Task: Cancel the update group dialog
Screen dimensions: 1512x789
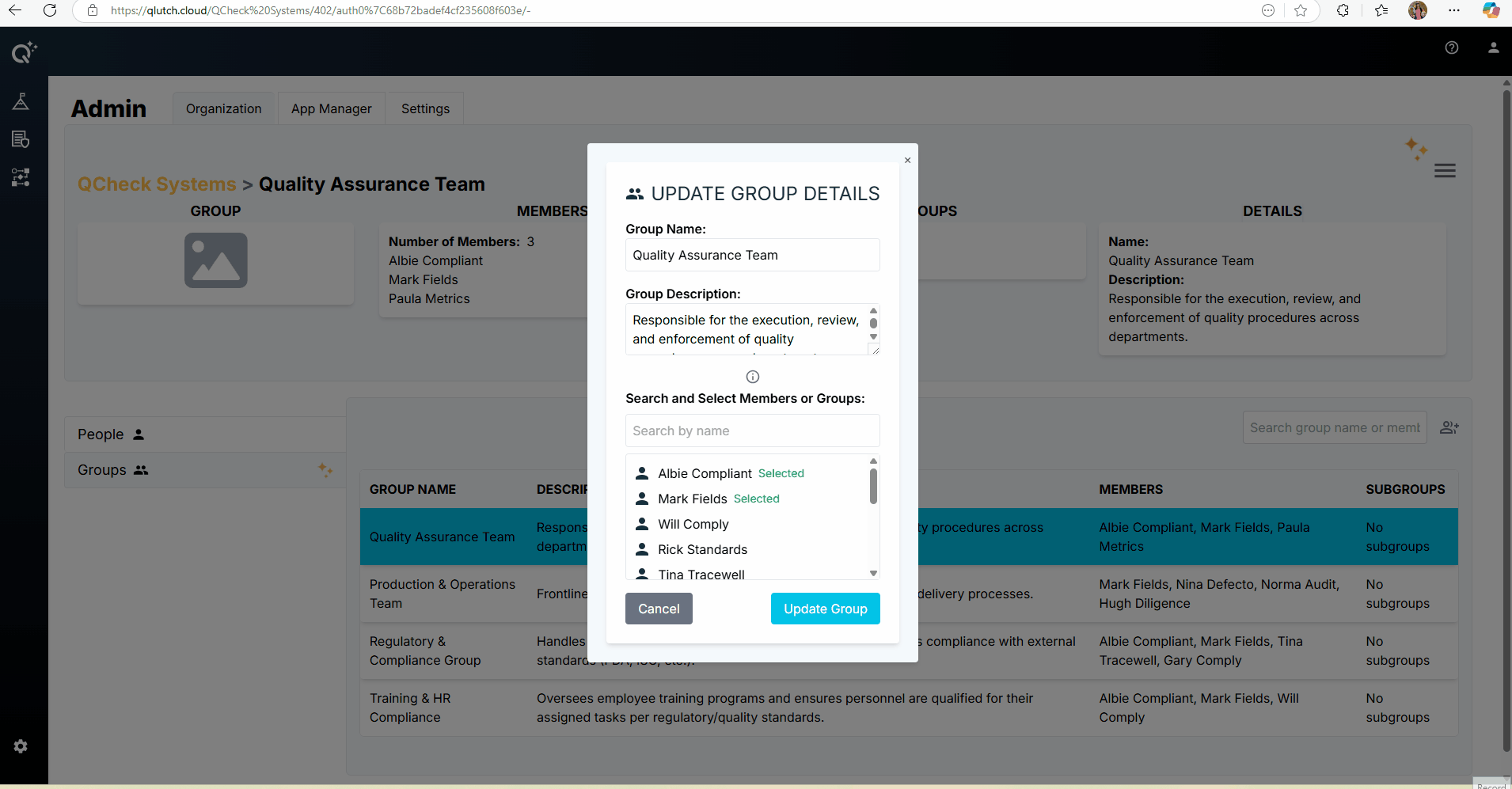Action: pos(659,609)
